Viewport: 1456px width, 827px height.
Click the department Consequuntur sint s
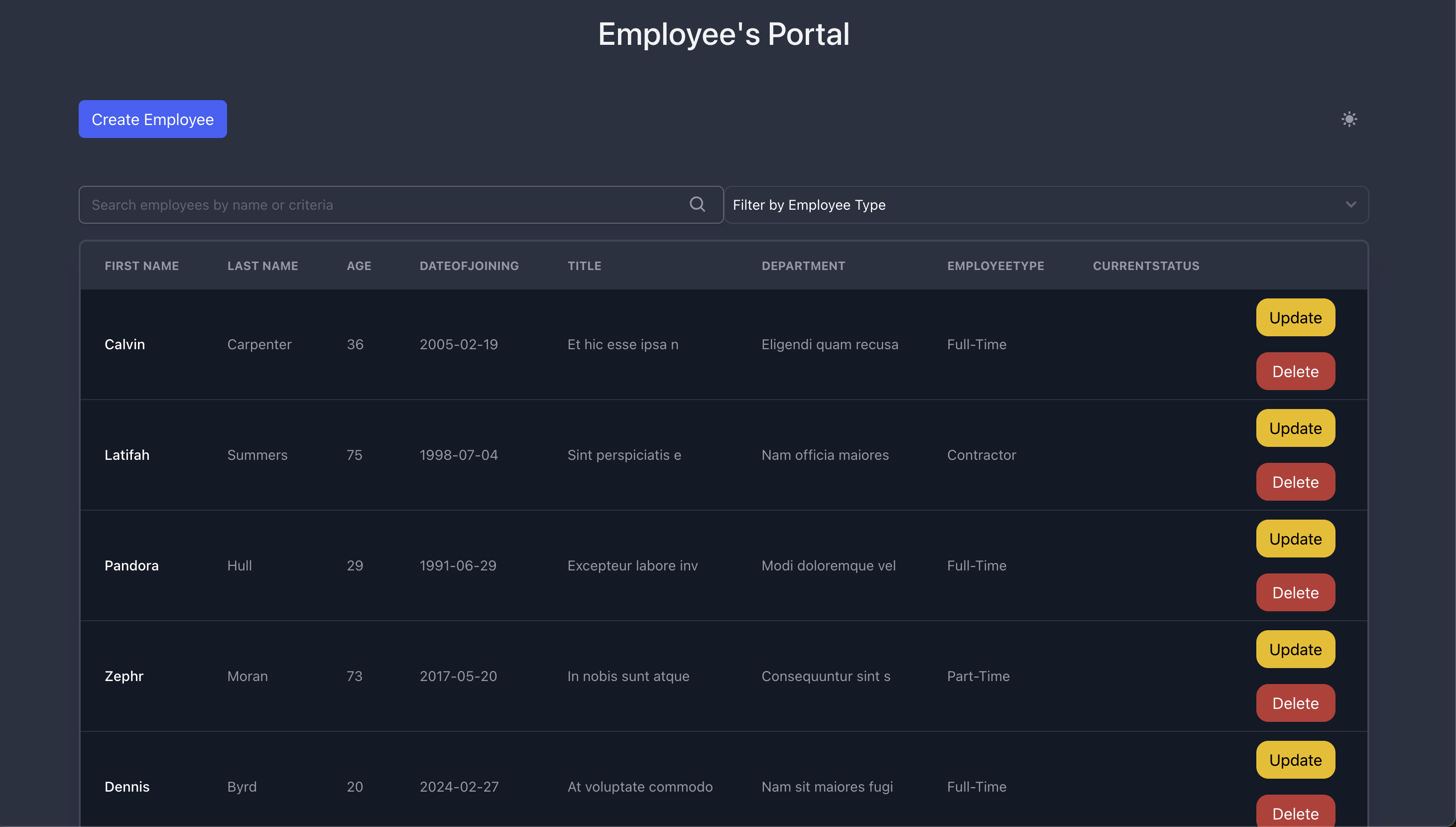coord(826,677)
